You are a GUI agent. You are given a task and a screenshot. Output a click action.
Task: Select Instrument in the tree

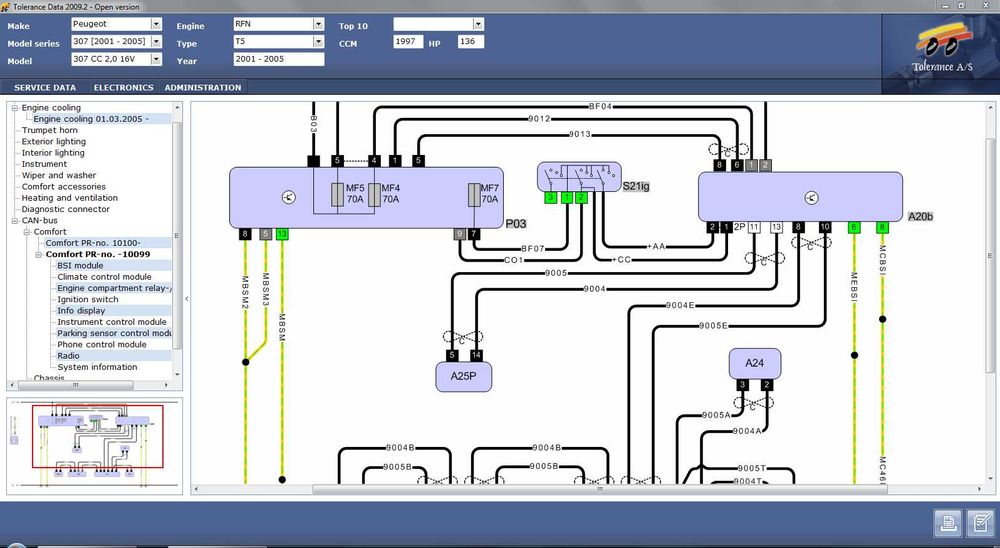coord(44,164)
